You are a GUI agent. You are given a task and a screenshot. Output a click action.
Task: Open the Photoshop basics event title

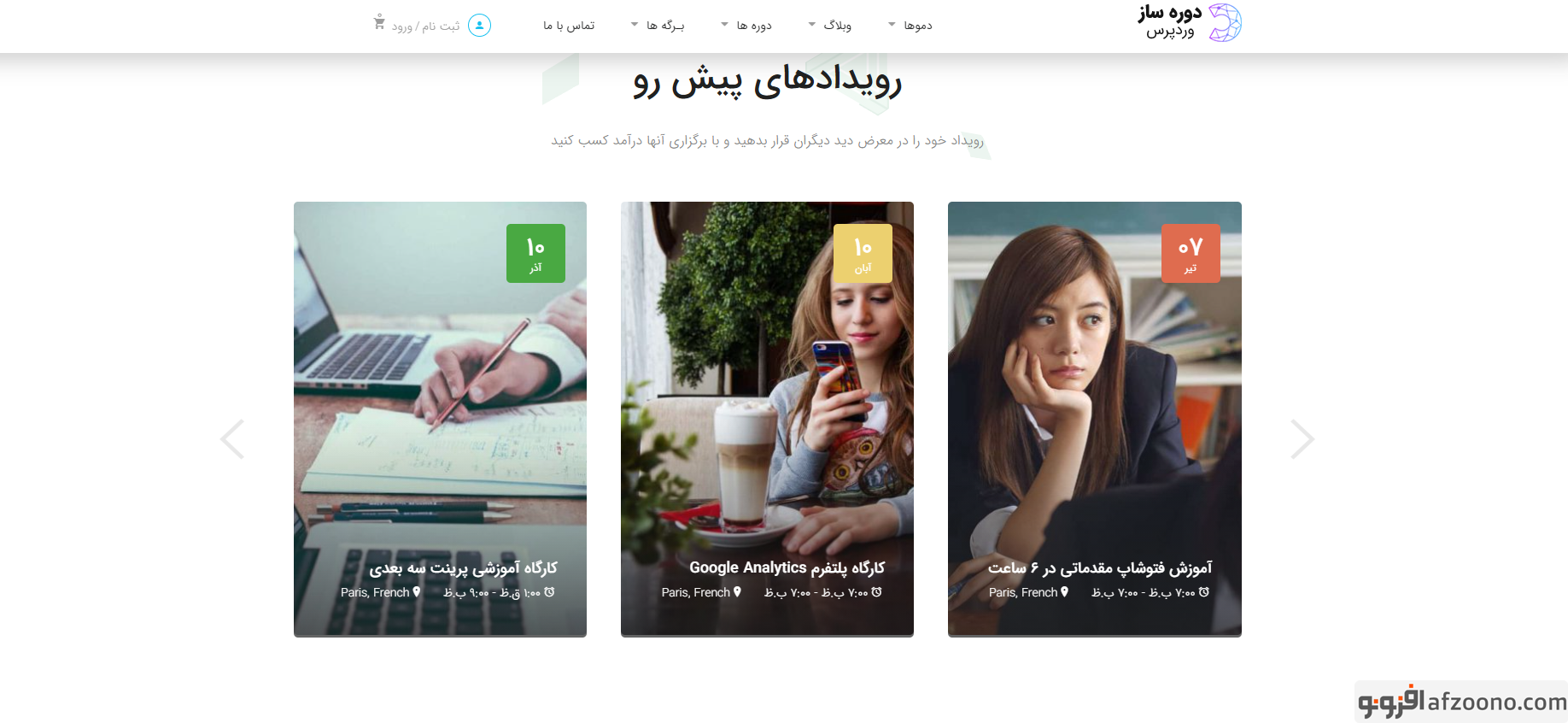(x=1100, y=568)
